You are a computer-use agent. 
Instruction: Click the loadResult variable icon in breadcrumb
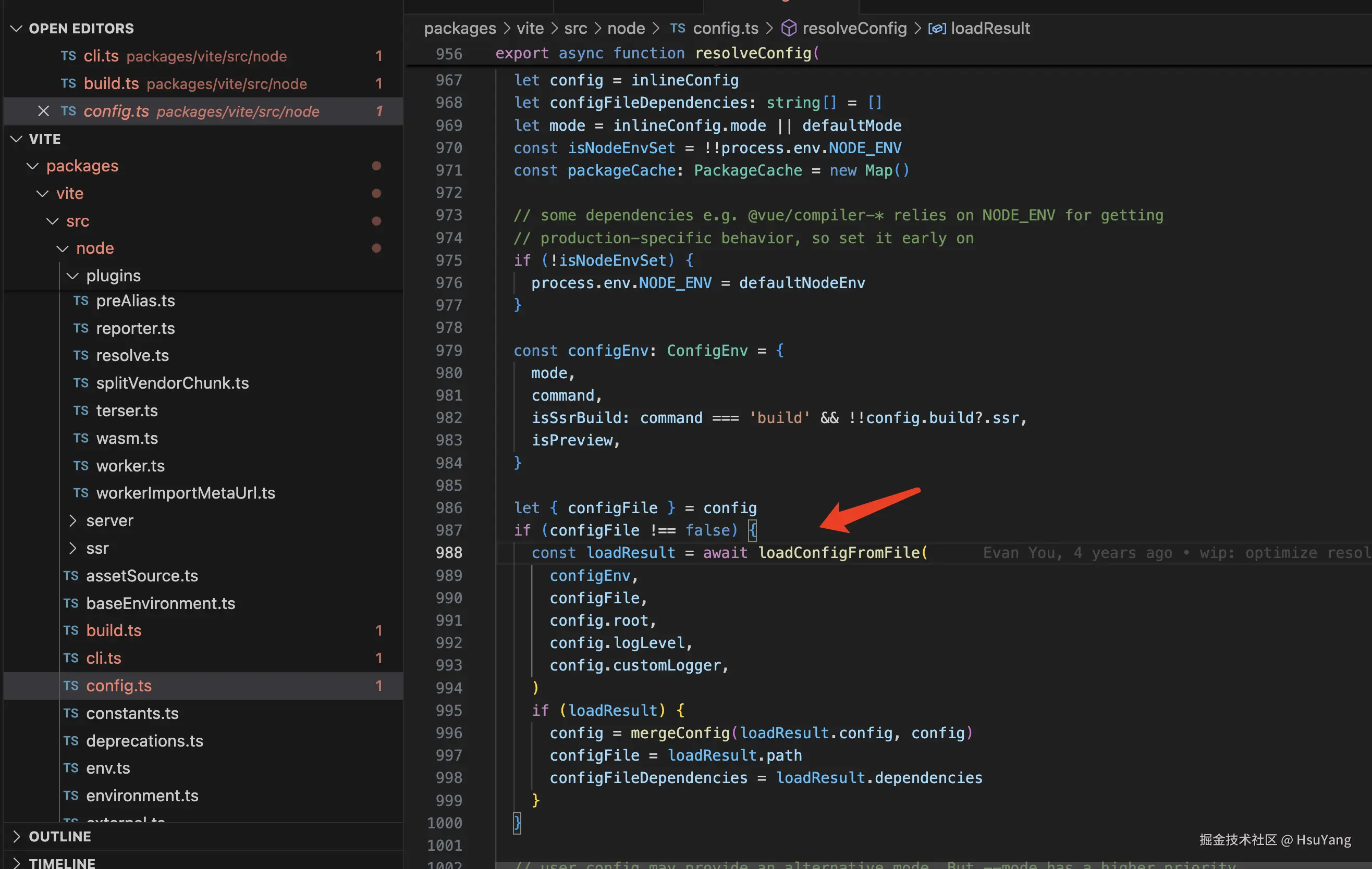click(x=937, y=28)
